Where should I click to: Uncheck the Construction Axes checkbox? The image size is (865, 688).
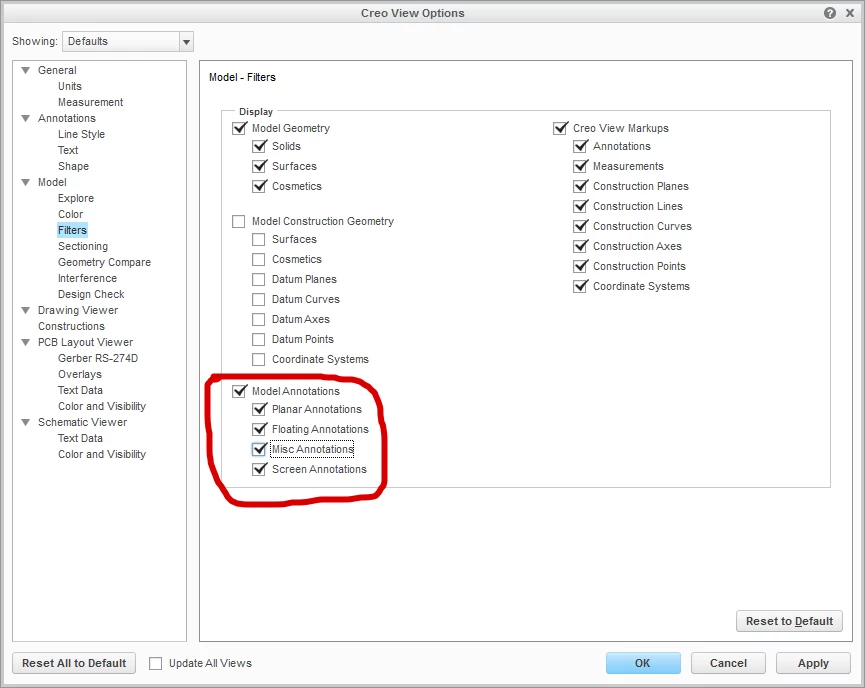coord(580,246)
